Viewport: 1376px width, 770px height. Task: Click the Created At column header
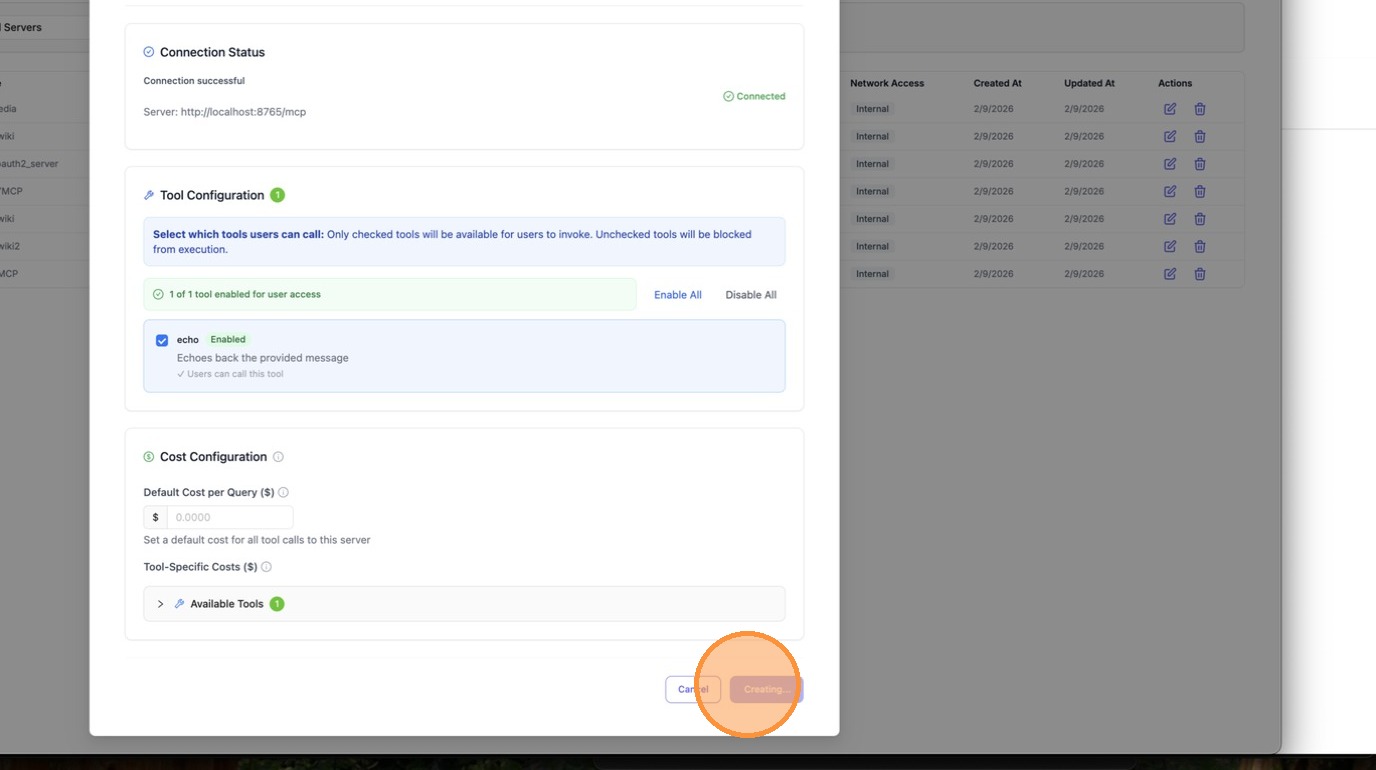pyautogui.click(x=998, y=83)
